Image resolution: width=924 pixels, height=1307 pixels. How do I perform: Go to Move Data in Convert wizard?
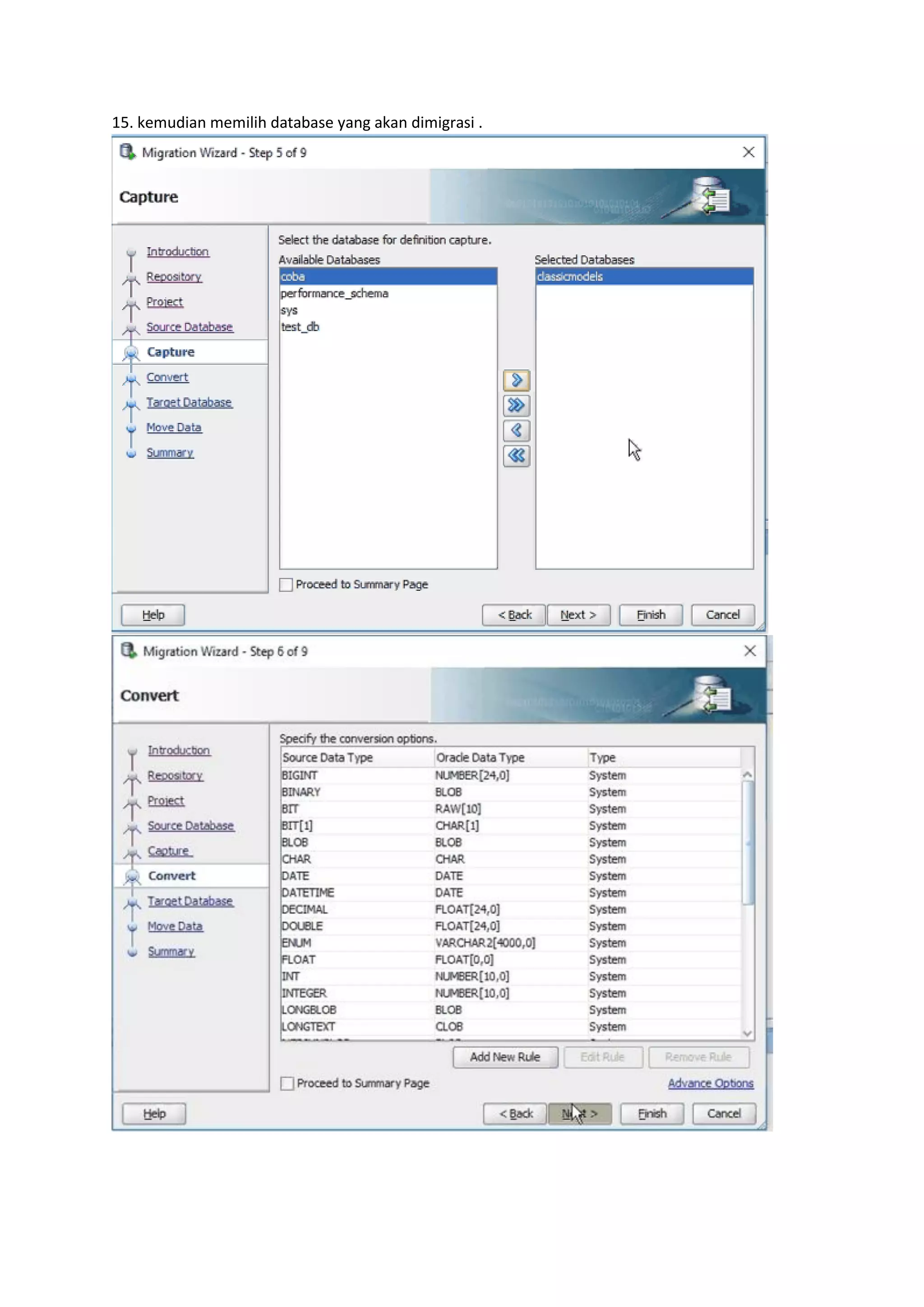click(175, 926)
